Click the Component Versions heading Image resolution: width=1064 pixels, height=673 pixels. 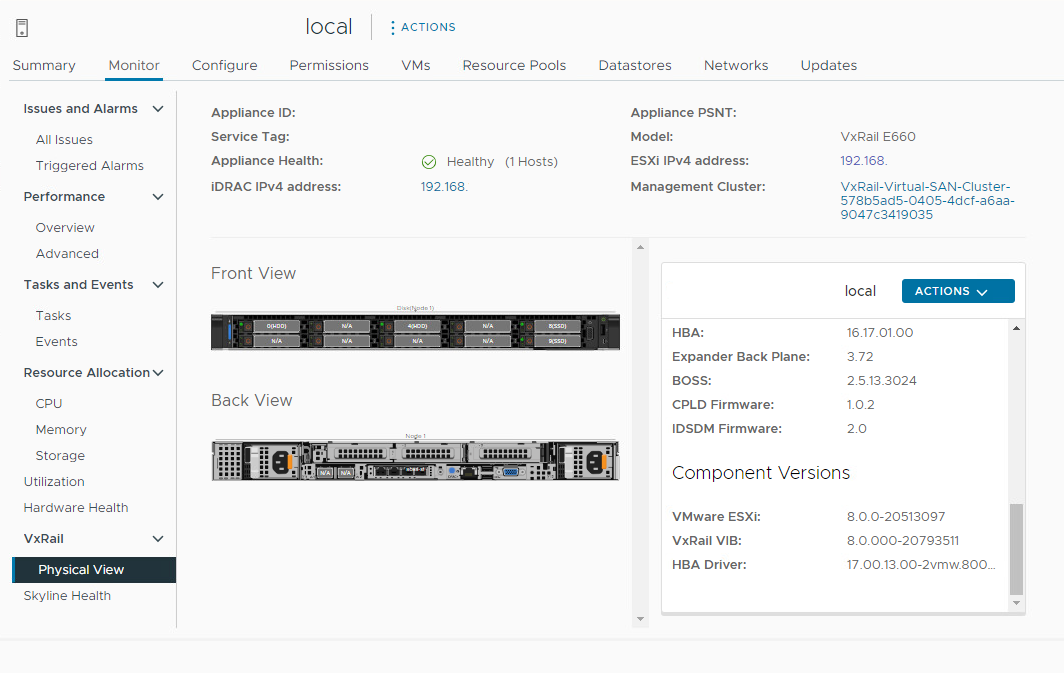tap(761, 473)
